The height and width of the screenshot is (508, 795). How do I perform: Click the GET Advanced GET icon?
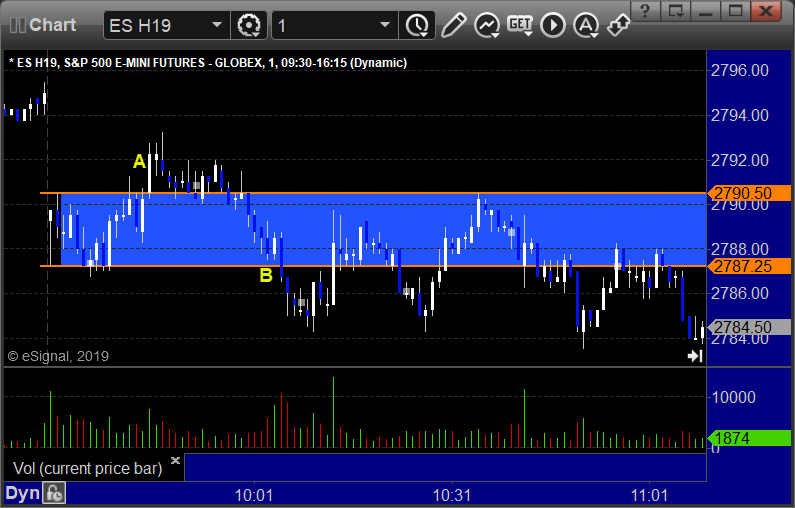click(x=520, y=24)
